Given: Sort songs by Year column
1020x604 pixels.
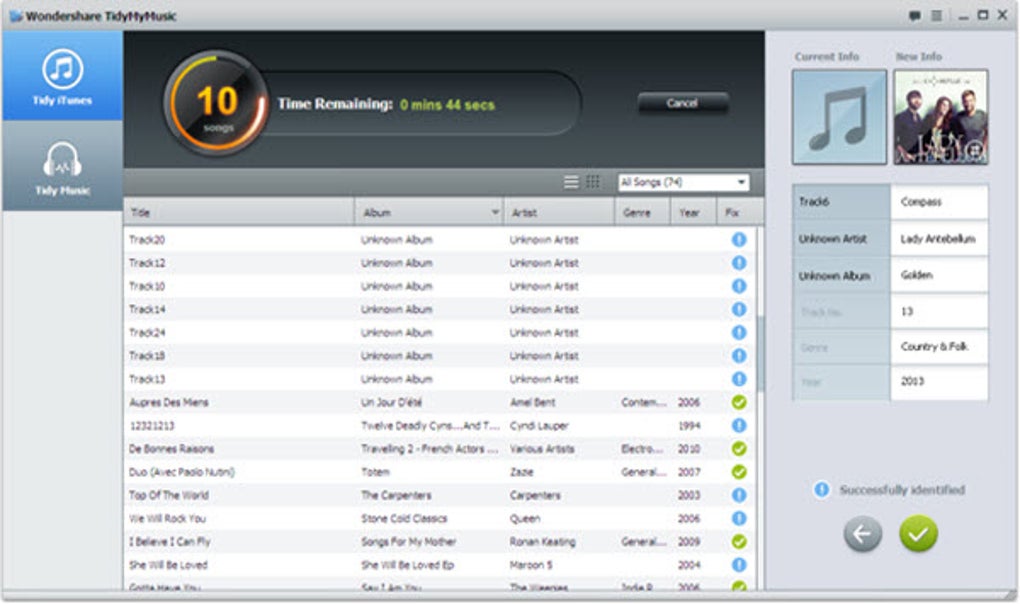Looking at the screenshot, I should coord(693,213).
